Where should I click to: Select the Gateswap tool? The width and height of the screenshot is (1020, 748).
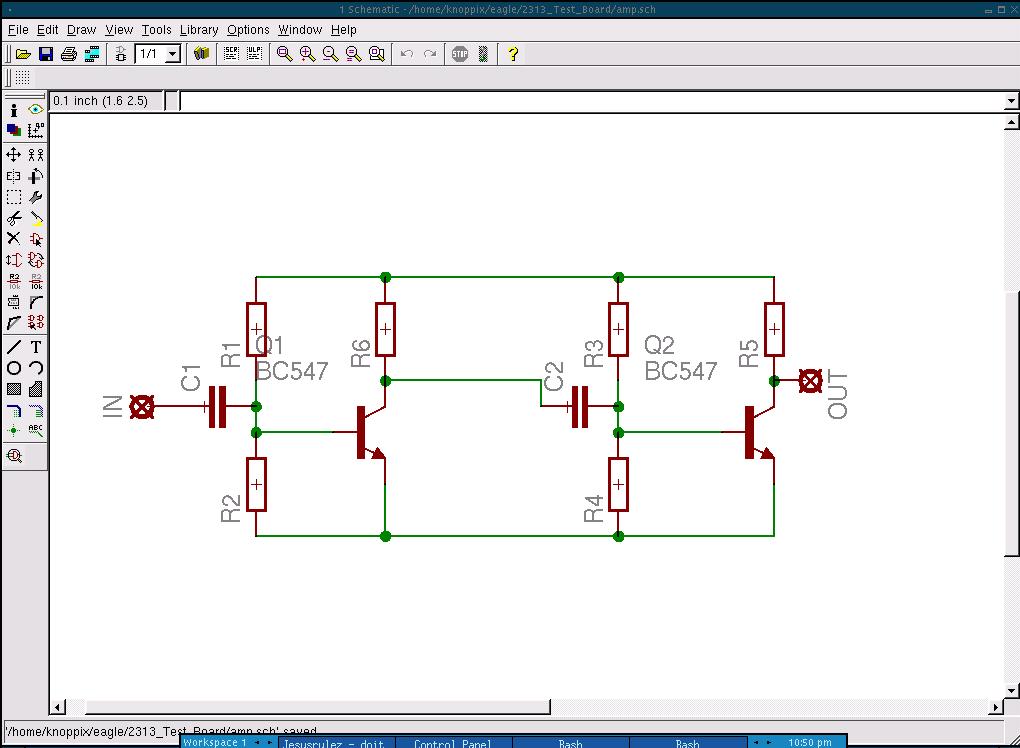click(36, 260)
